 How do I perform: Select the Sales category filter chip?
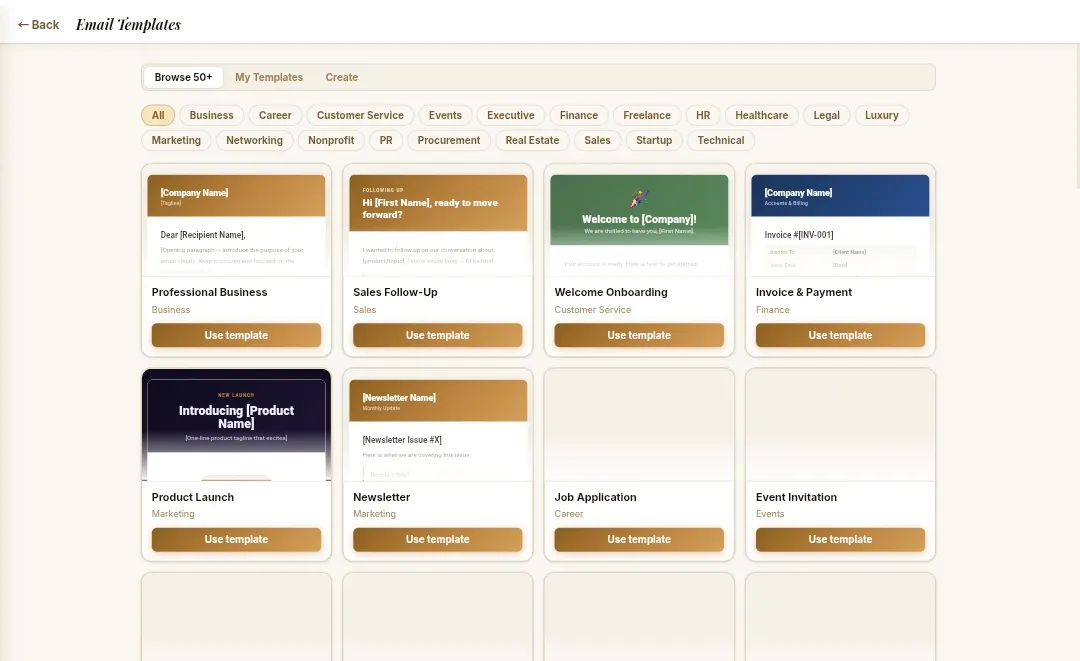pyautogui.click(x=597, y=140)
